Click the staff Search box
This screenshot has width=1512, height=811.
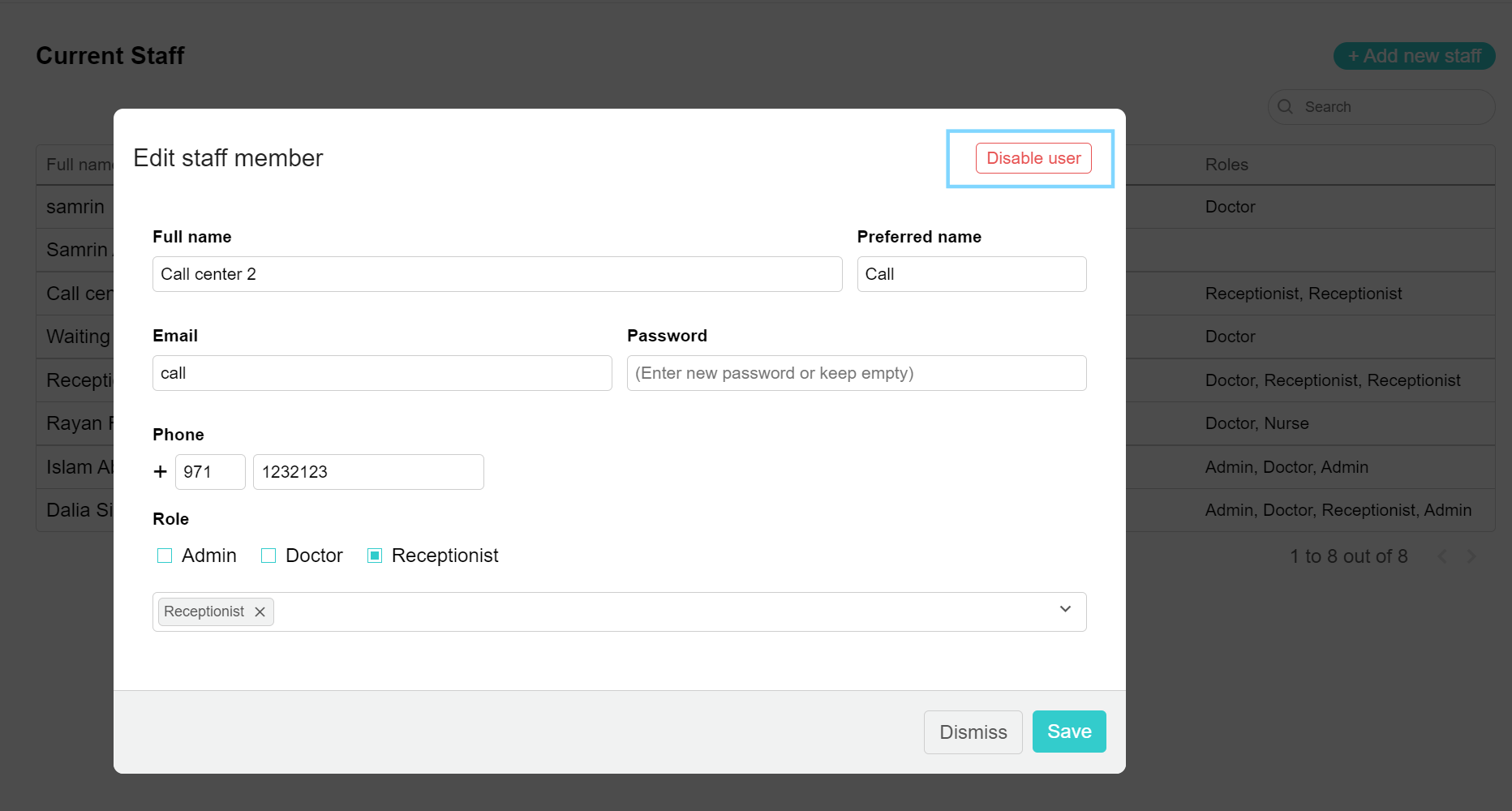[x=1381, y=107]
